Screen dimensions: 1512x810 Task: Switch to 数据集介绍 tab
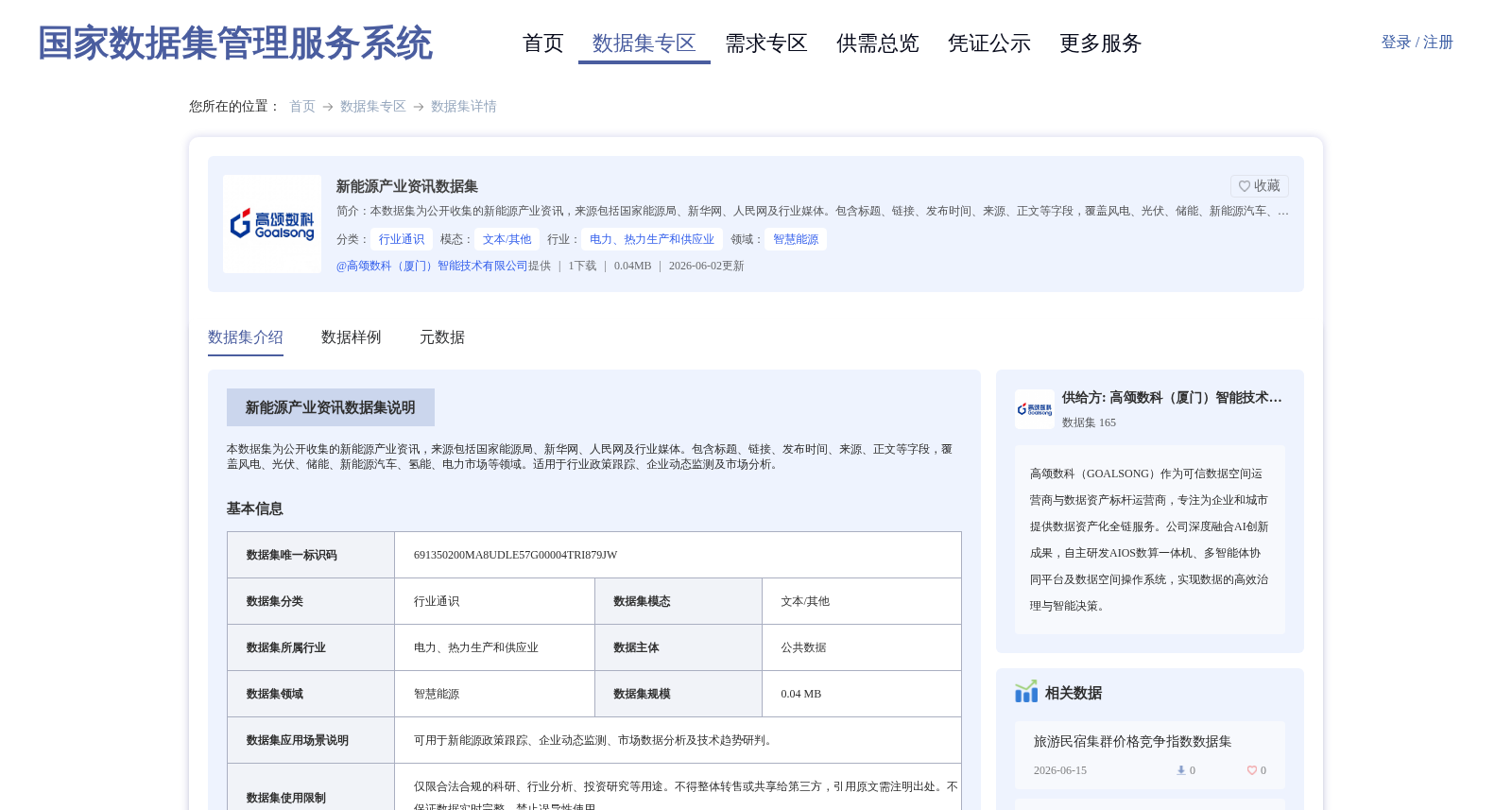pyautogui.click(x=246, y=337)
